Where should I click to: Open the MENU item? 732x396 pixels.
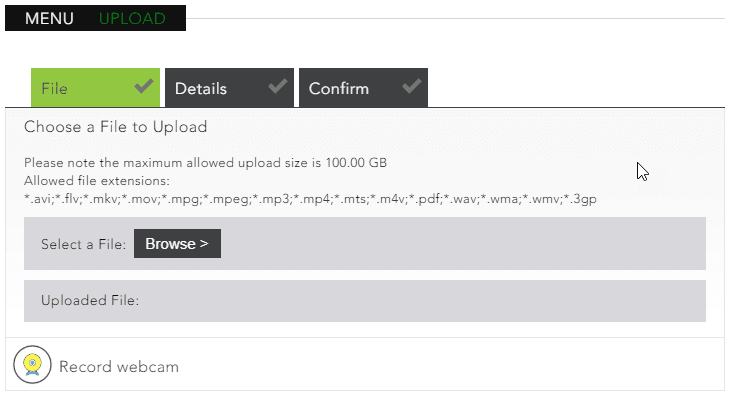pyautogui.click(x=49, y=19)
